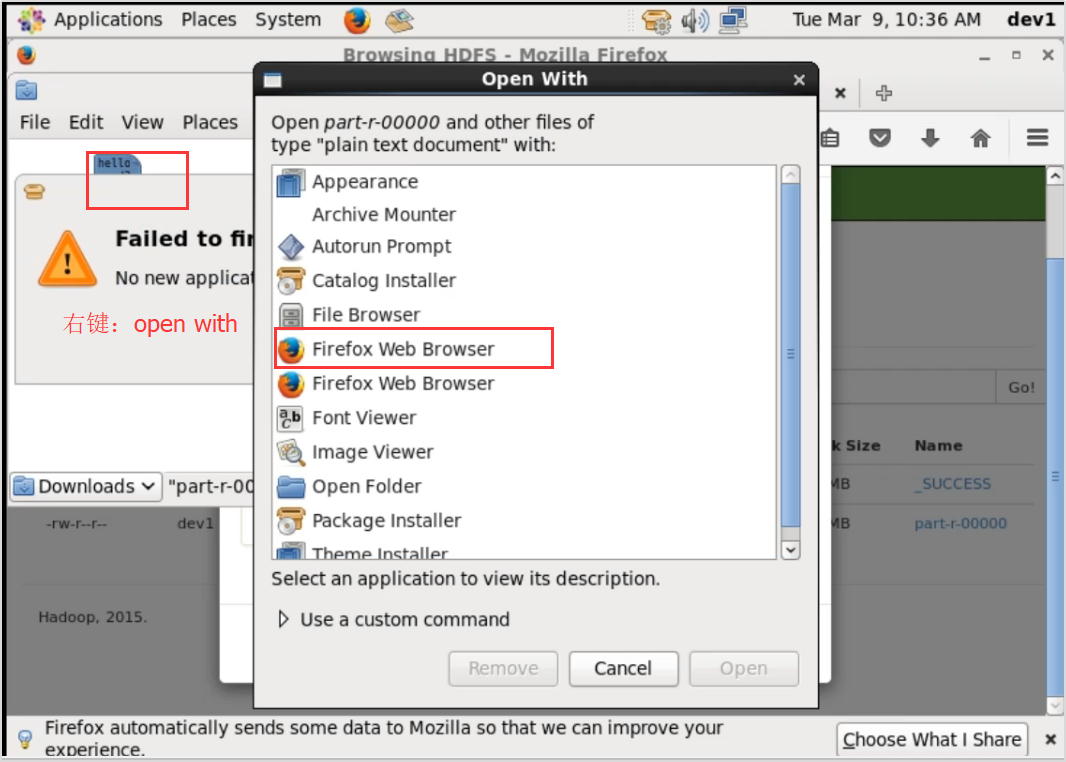Screen dimensions: 1066x762
Task: Click the volume speaker tray icon
Action: (x=695, y=21)
